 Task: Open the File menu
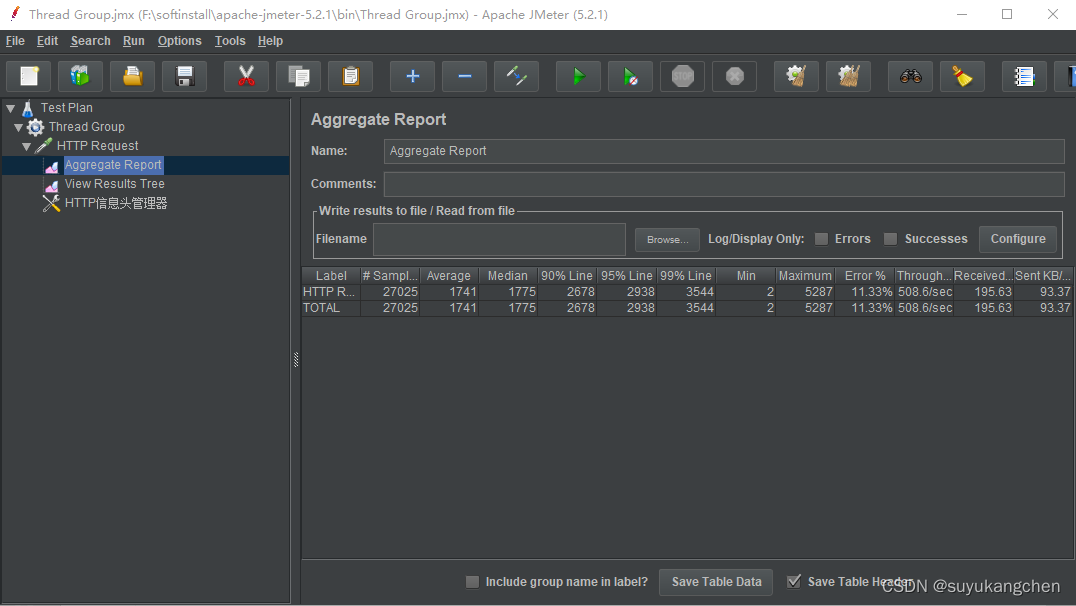coord(15,41)
